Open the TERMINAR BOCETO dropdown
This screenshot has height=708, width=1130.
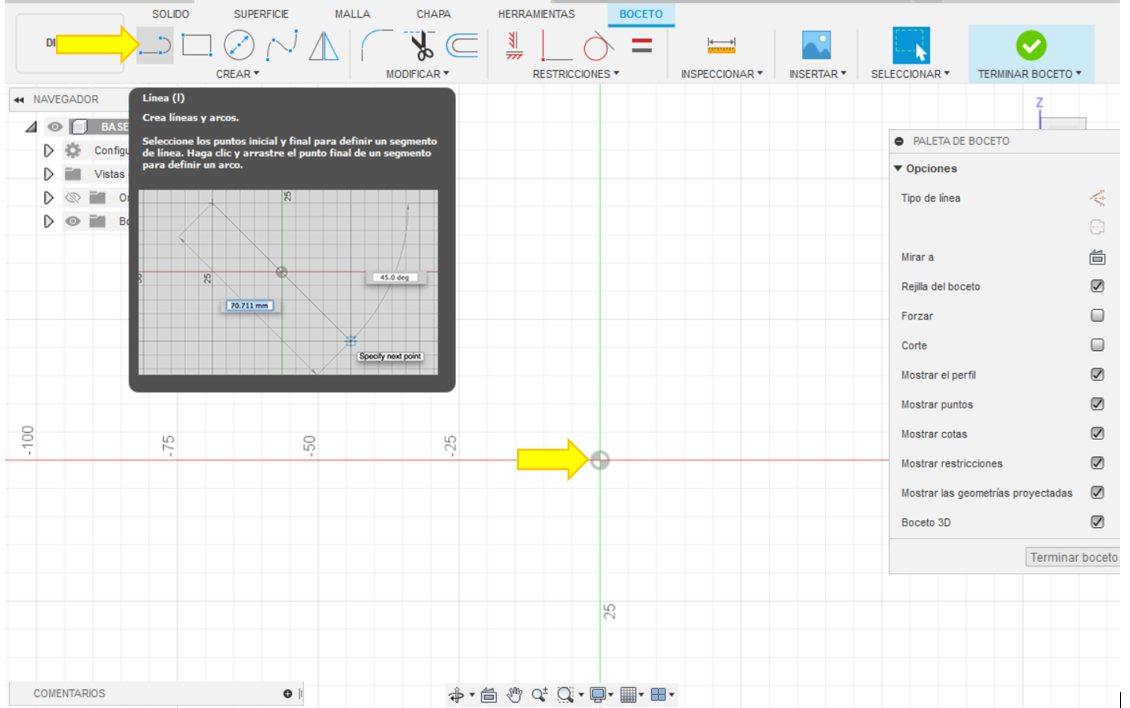pyautogui.click(x=1029, y=74)
